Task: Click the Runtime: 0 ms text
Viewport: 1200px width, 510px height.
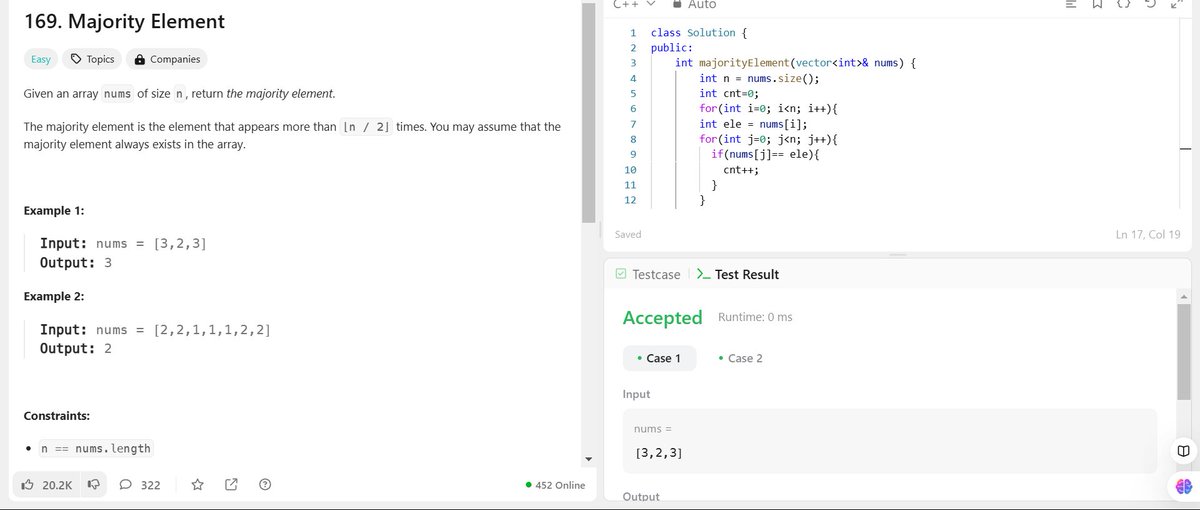Action: tap(755, 317)
